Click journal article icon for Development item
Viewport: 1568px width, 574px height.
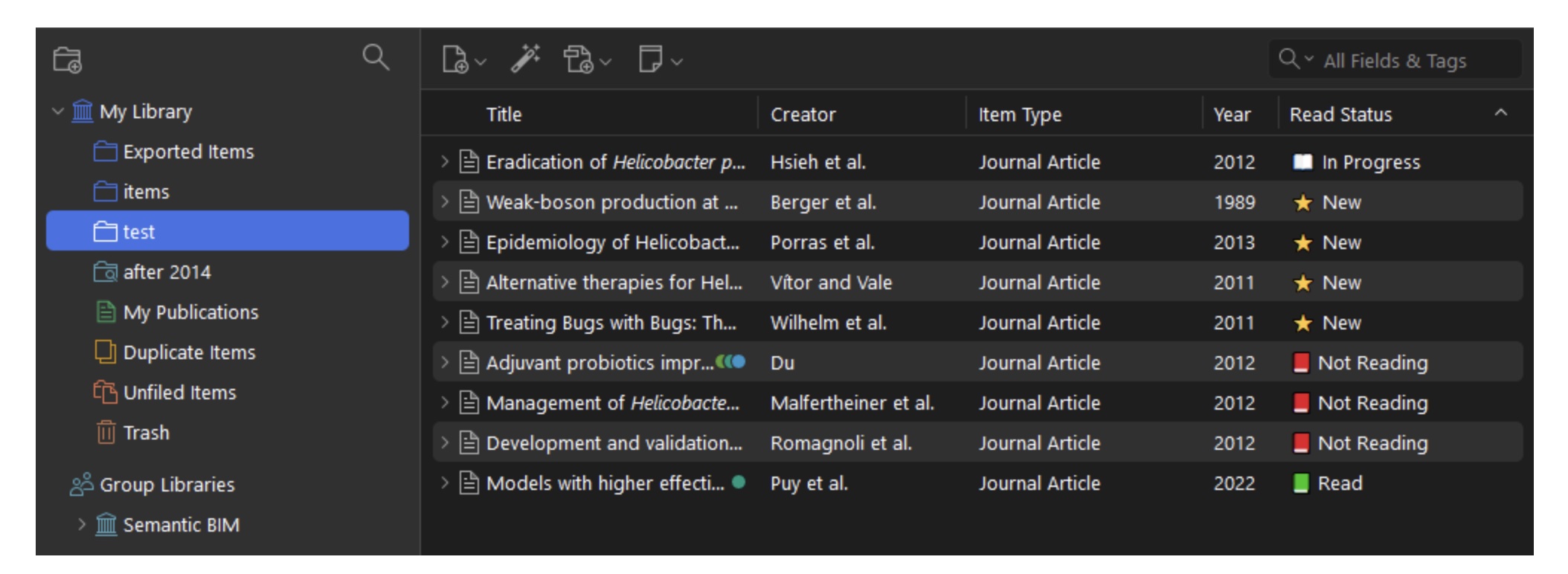(469, 442)
